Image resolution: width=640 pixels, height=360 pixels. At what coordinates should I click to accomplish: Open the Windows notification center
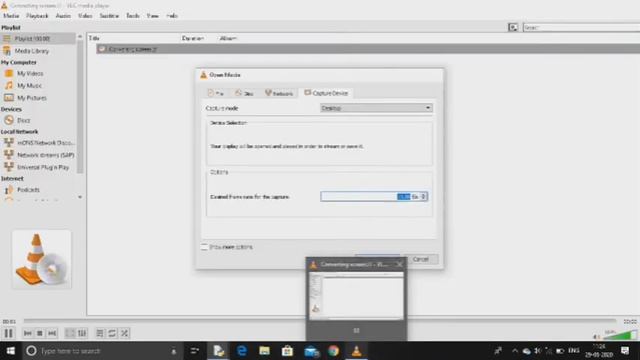625,351
